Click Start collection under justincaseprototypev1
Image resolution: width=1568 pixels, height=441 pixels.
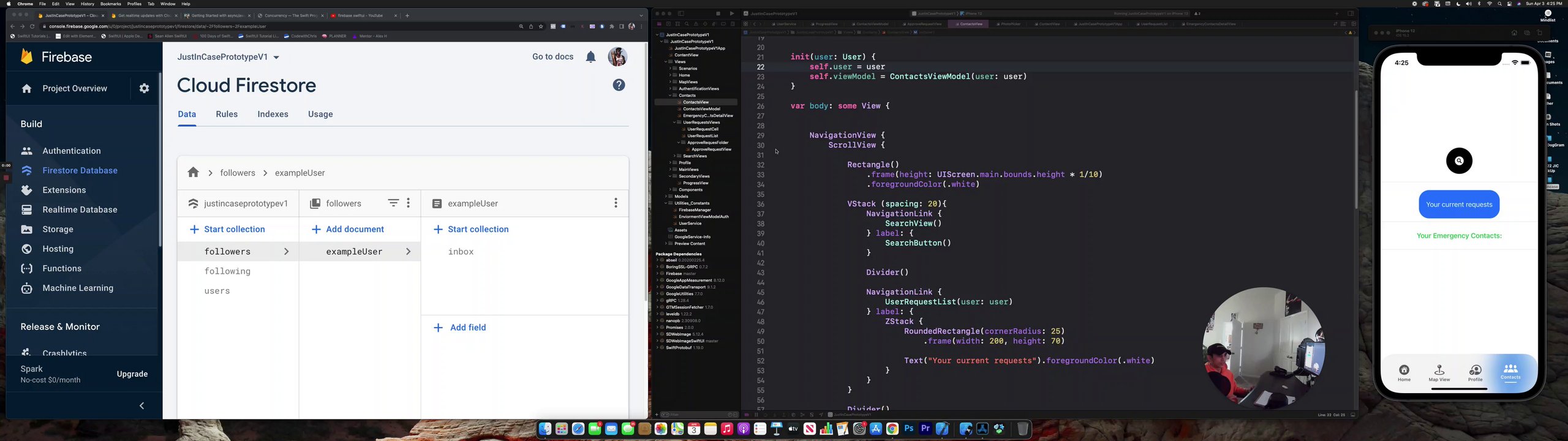(227, 230)
